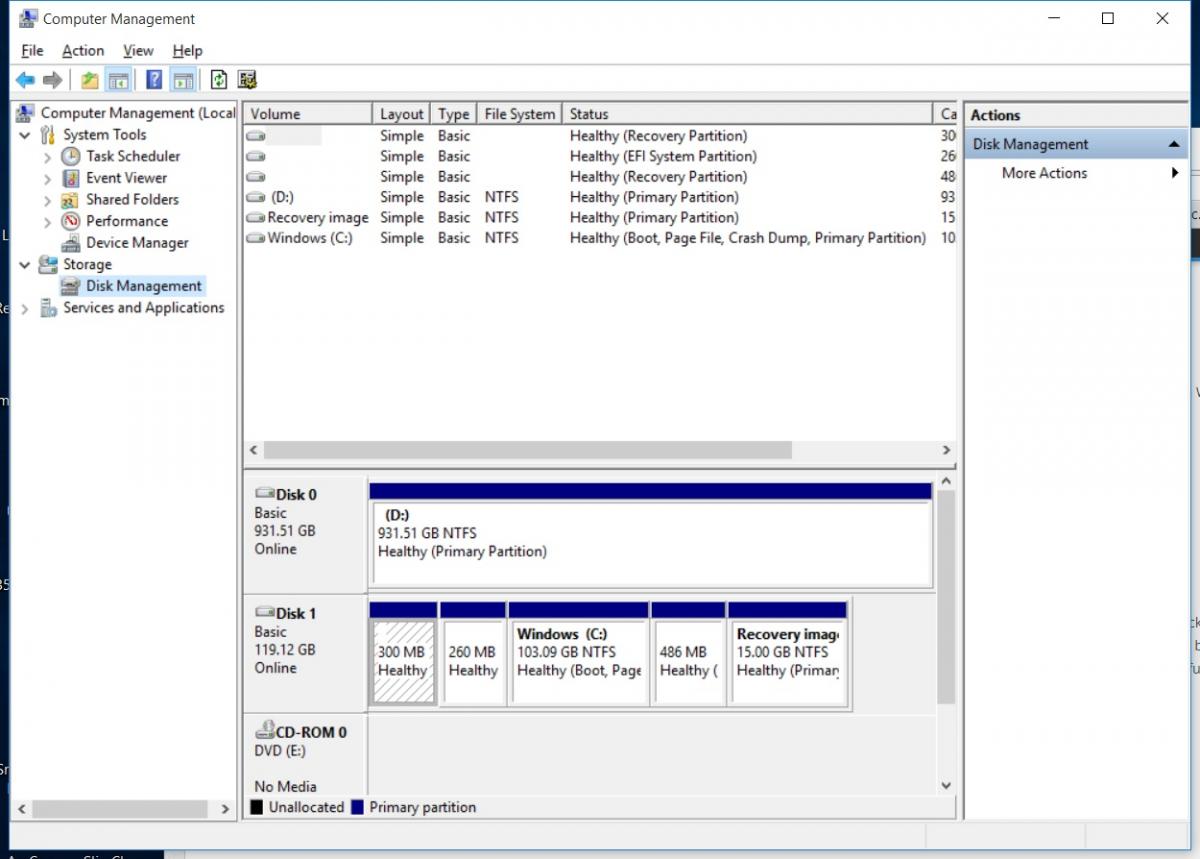Image resolution: width=1200 pixels, height=859 pixels.
Task: Click the Disk 1 label panel
Action: (305, 654)
